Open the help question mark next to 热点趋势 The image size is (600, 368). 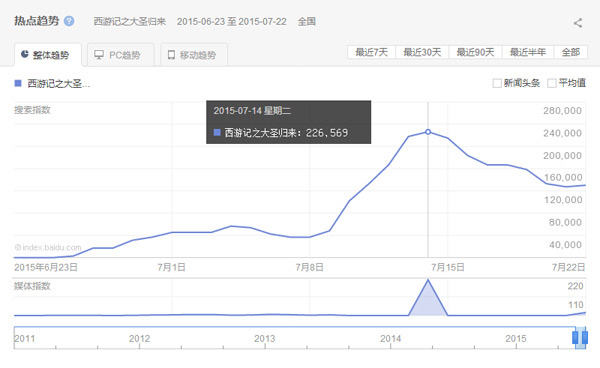coord(69,21)
